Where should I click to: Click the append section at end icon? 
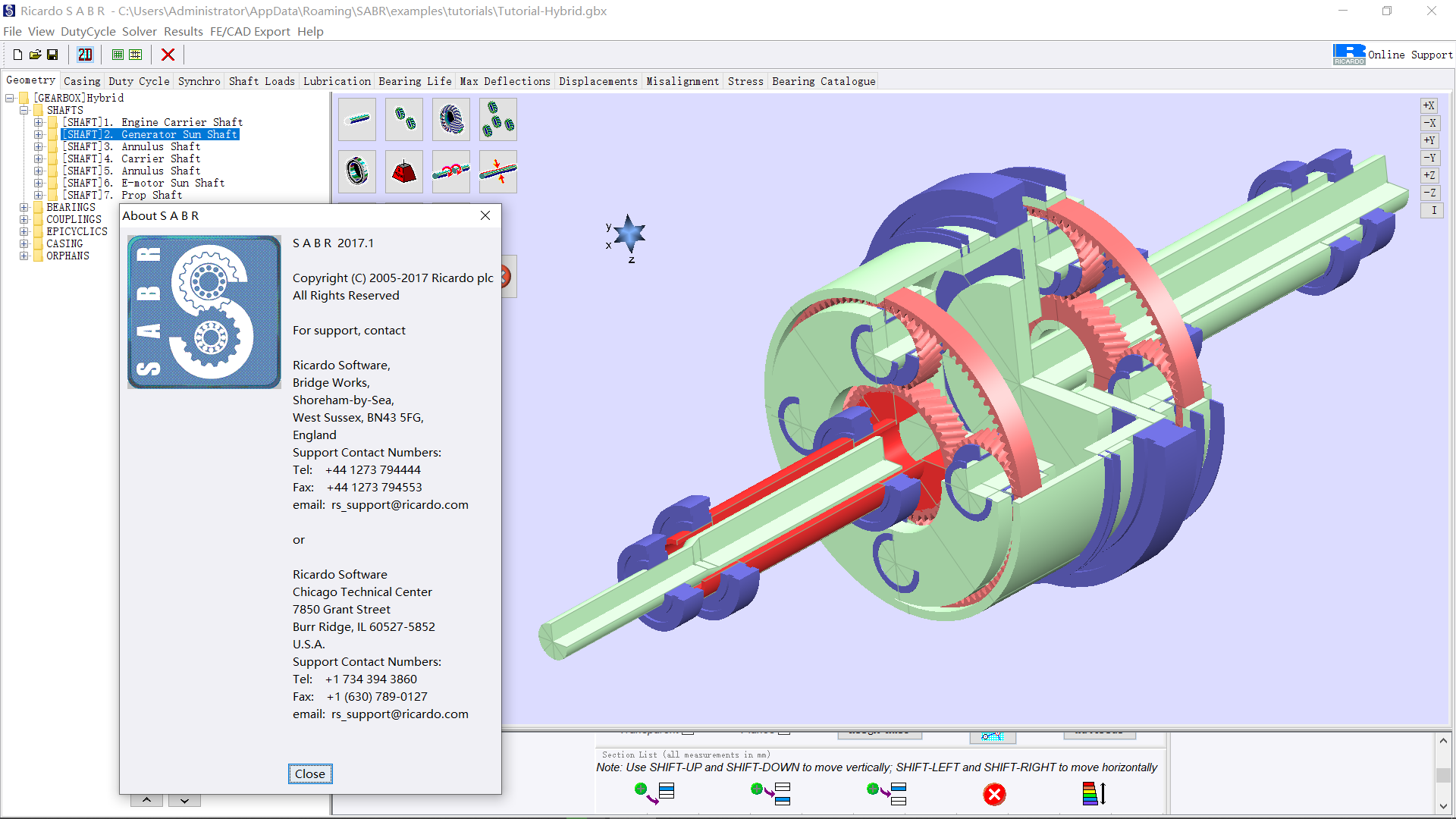tap(654, 793)
